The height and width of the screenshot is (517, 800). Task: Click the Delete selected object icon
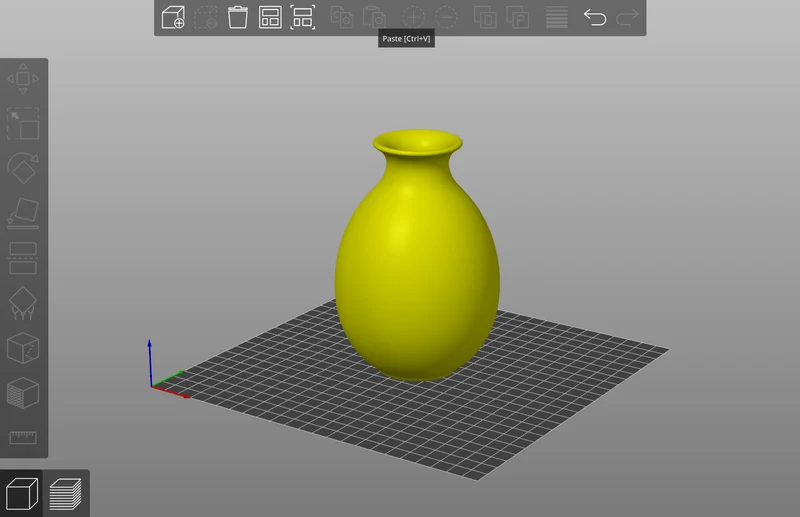click(206, 17)
